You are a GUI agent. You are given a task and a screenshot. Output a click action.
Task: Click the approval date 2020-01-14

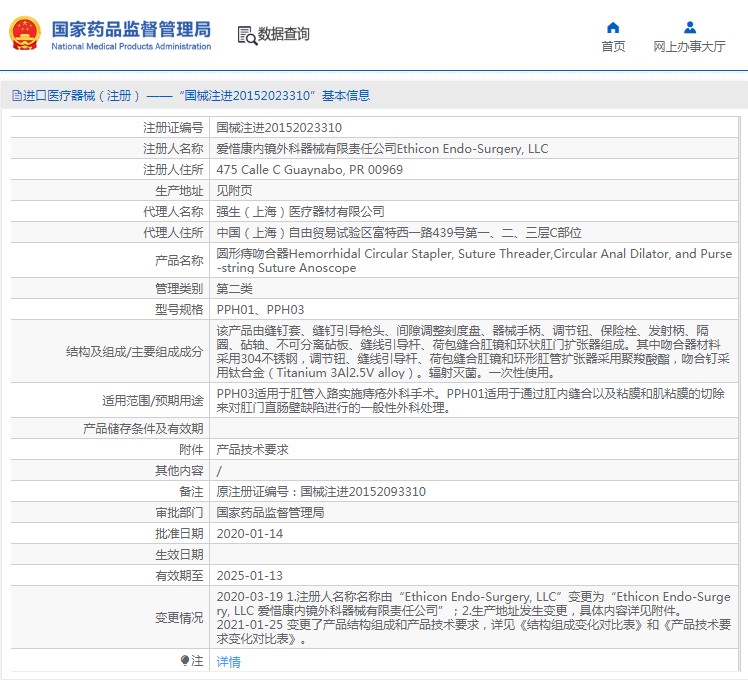[x=249, y=534]
